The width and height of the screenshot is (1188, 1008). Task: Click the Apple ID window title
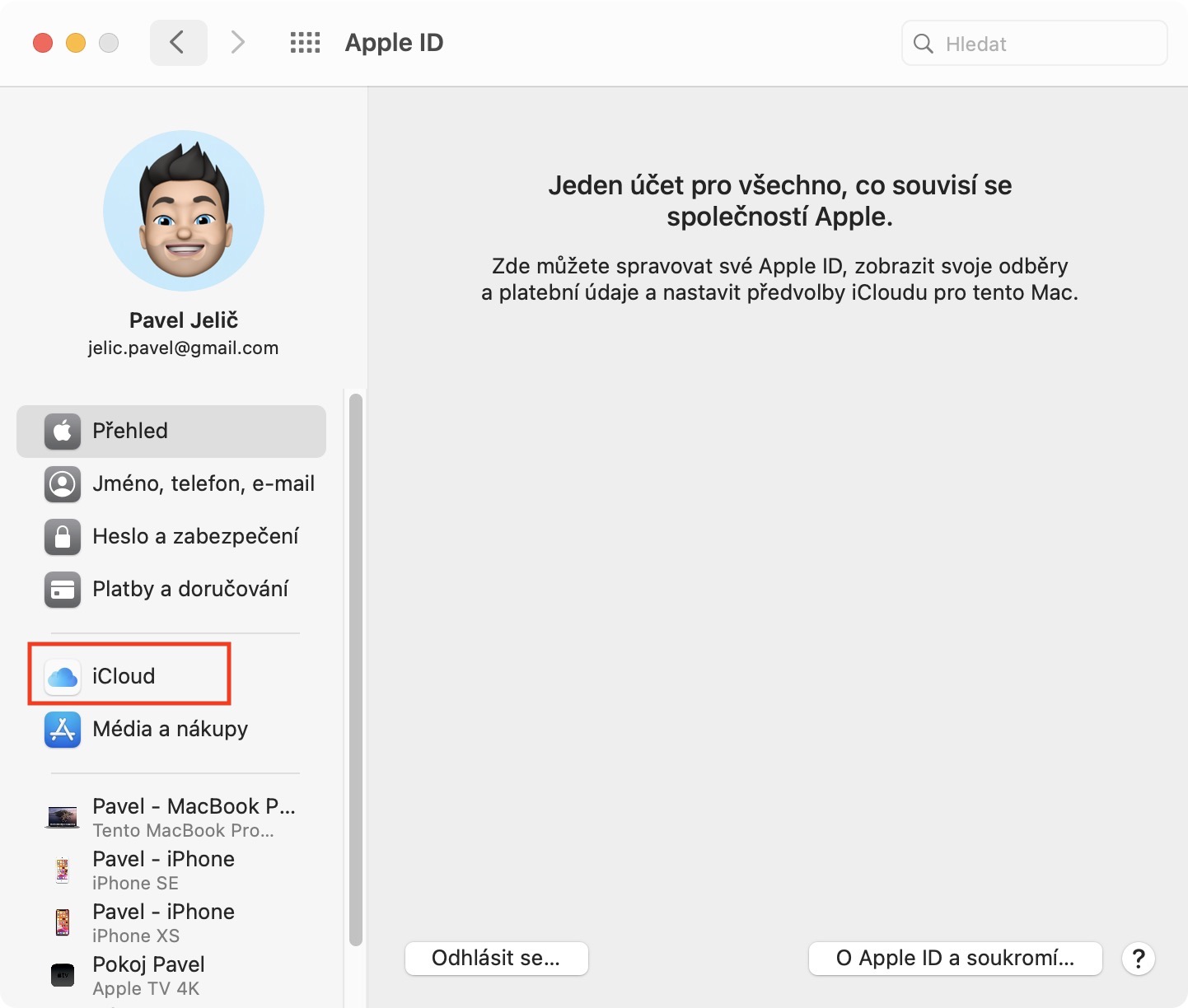pyautogui.click(x=395, y=43)
